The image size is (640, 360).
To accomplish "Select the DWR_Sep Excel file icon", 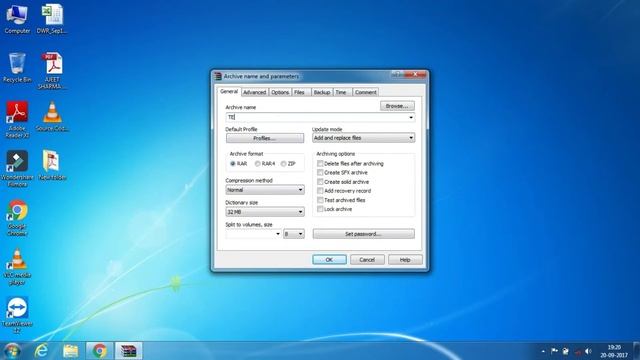I will click(52, 18).
